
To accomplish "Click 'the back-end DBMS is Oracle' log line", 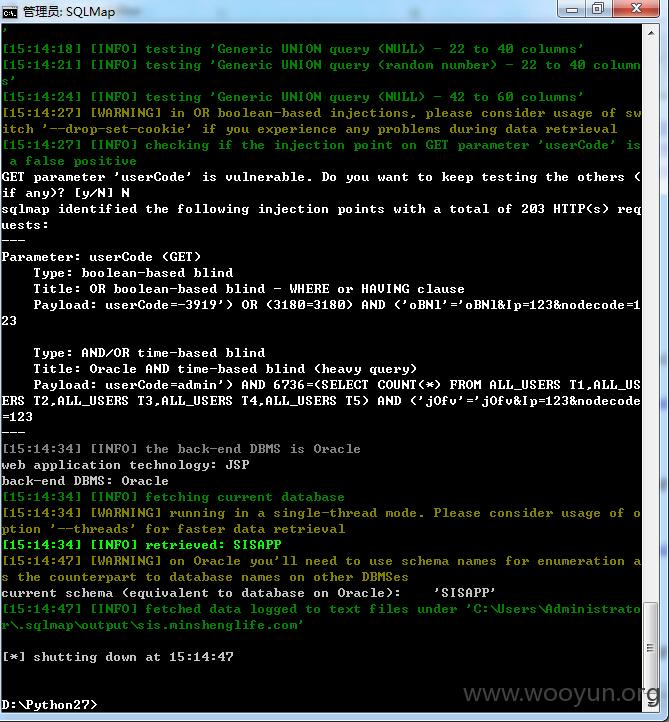I will pyautogui.click(x=181, y=449).
